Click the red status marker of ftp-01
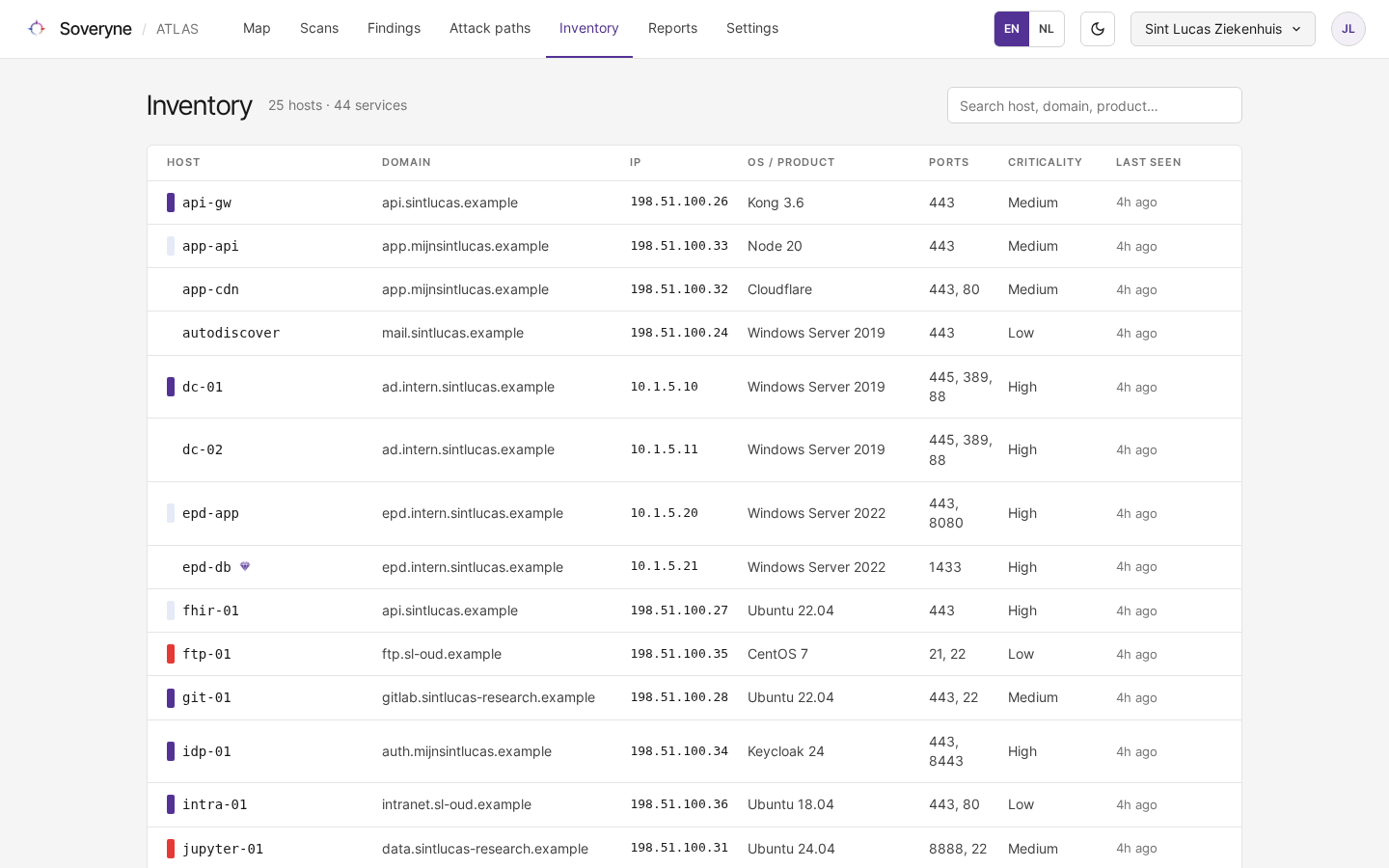 [171, 654]
